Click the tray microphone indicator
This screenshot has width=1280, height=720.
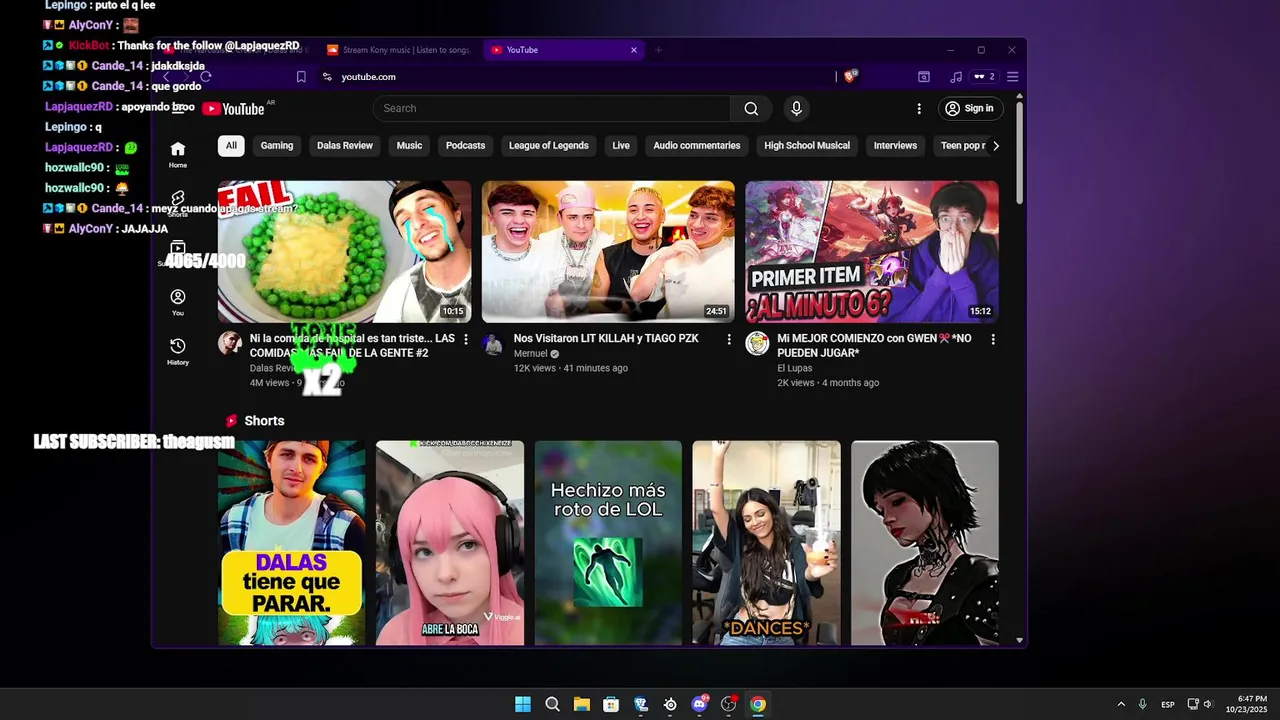(x=1142, y=704)
